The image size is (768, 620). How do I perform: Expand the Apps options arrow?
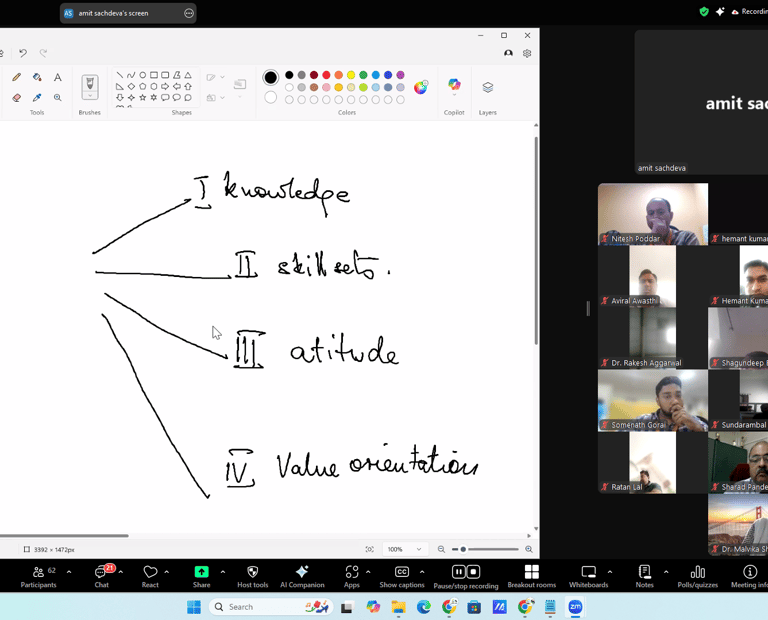tap(368, 572)
